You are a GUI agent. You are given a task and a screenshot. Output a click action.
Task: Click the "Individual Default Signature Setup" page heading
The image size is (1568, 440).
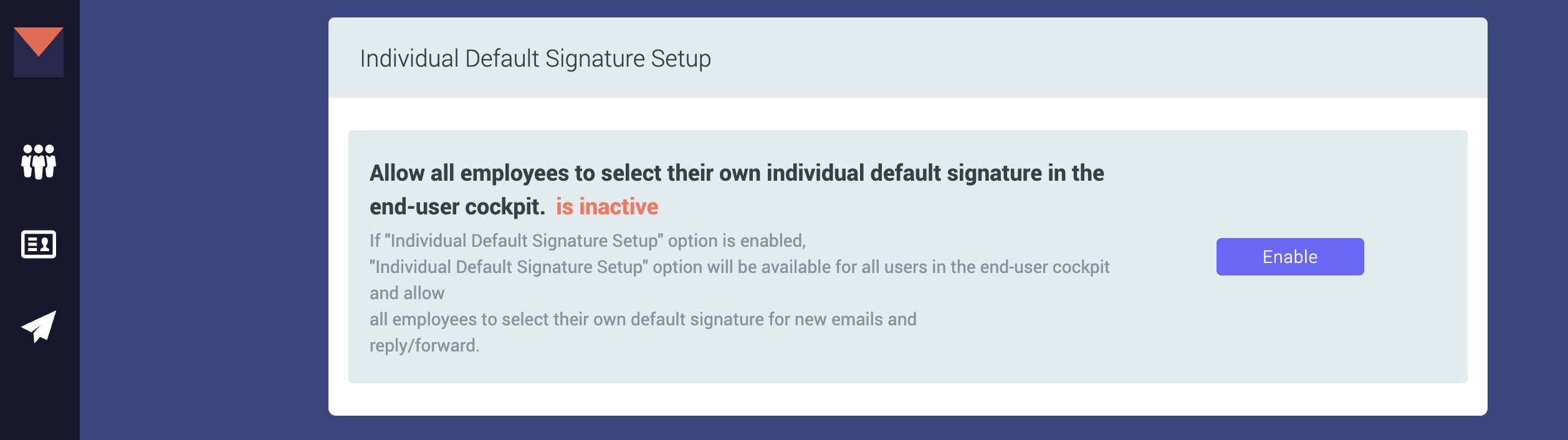(x=535, y=59)
